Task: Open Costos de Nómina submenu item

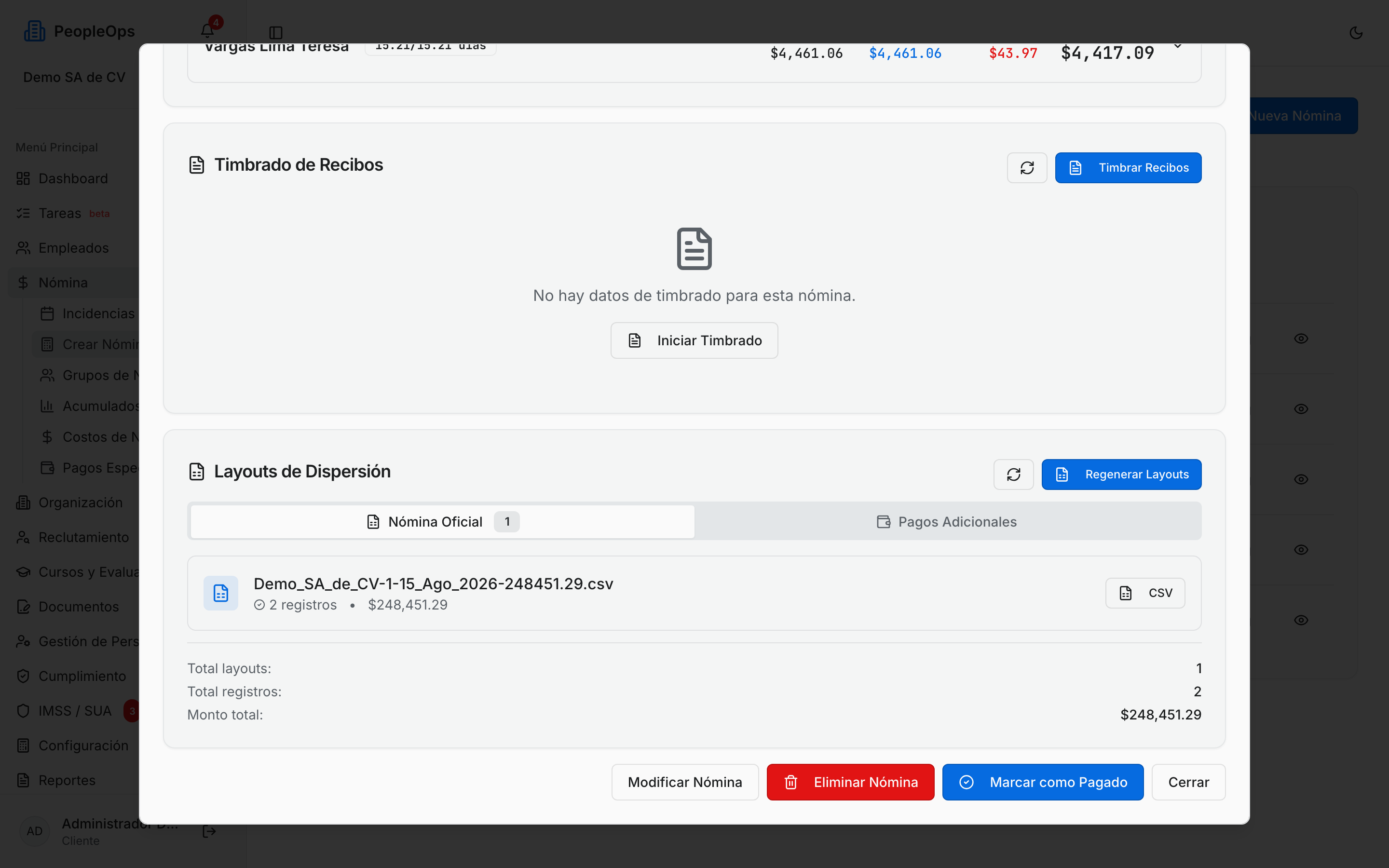Action: (86, 437)
